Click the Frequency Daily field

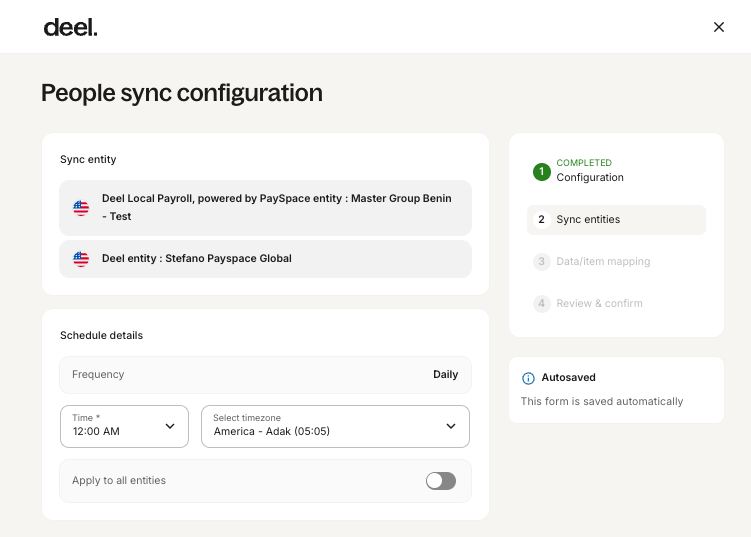(265, 375)
